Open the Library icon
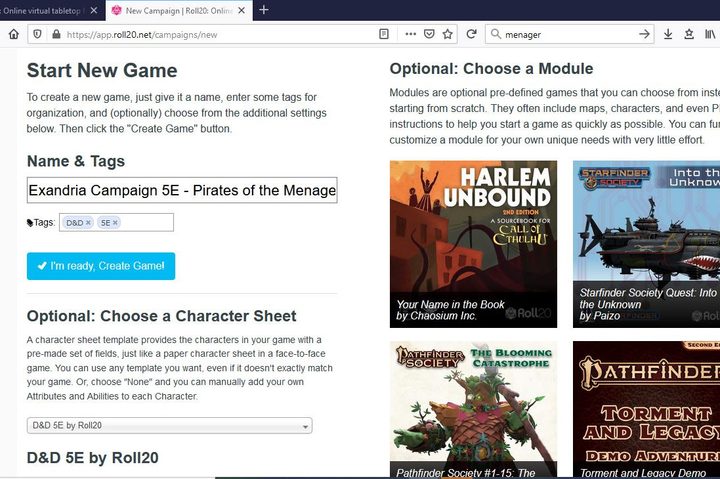This screenshot has width=720, height=479. [x=710, y=34]
